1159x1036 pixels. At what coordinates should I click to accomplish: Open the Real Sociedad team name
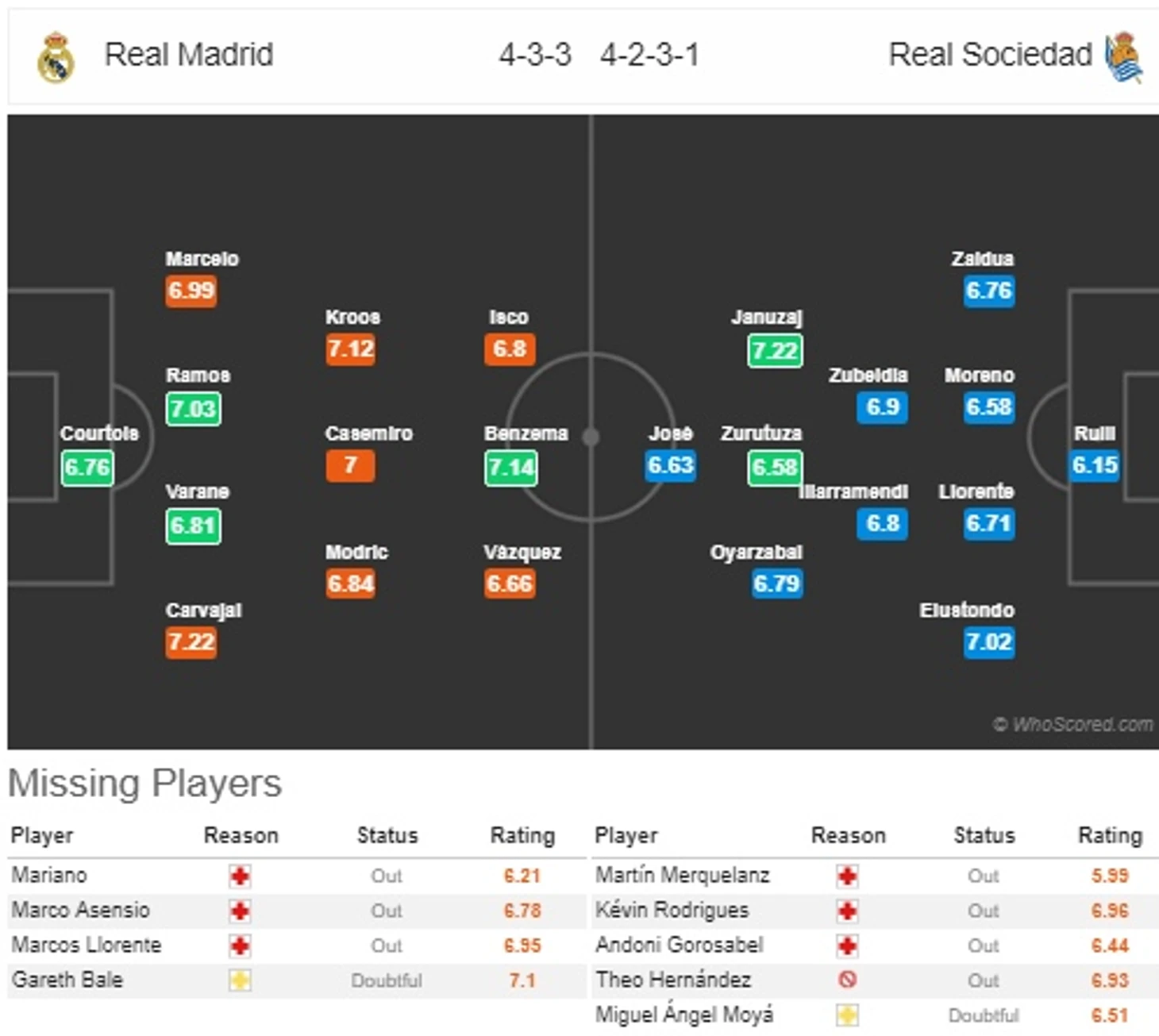[x=990, y=55]
